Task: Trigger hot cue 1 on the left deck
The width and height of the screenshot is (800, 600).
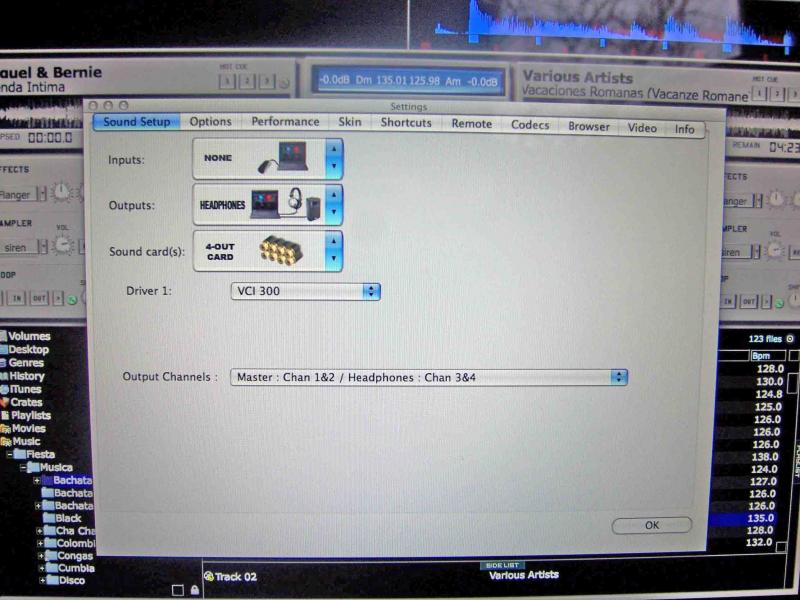Action: pos(228,81)
